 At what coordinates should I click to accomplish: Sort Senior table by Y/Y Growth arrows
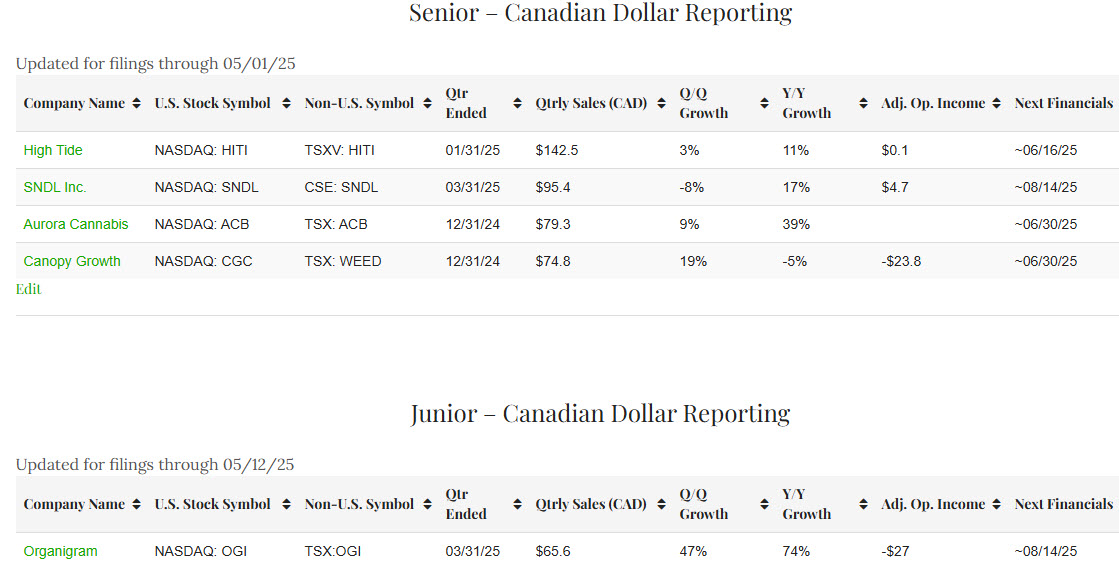pyautogui.click(x=863, y=103)
